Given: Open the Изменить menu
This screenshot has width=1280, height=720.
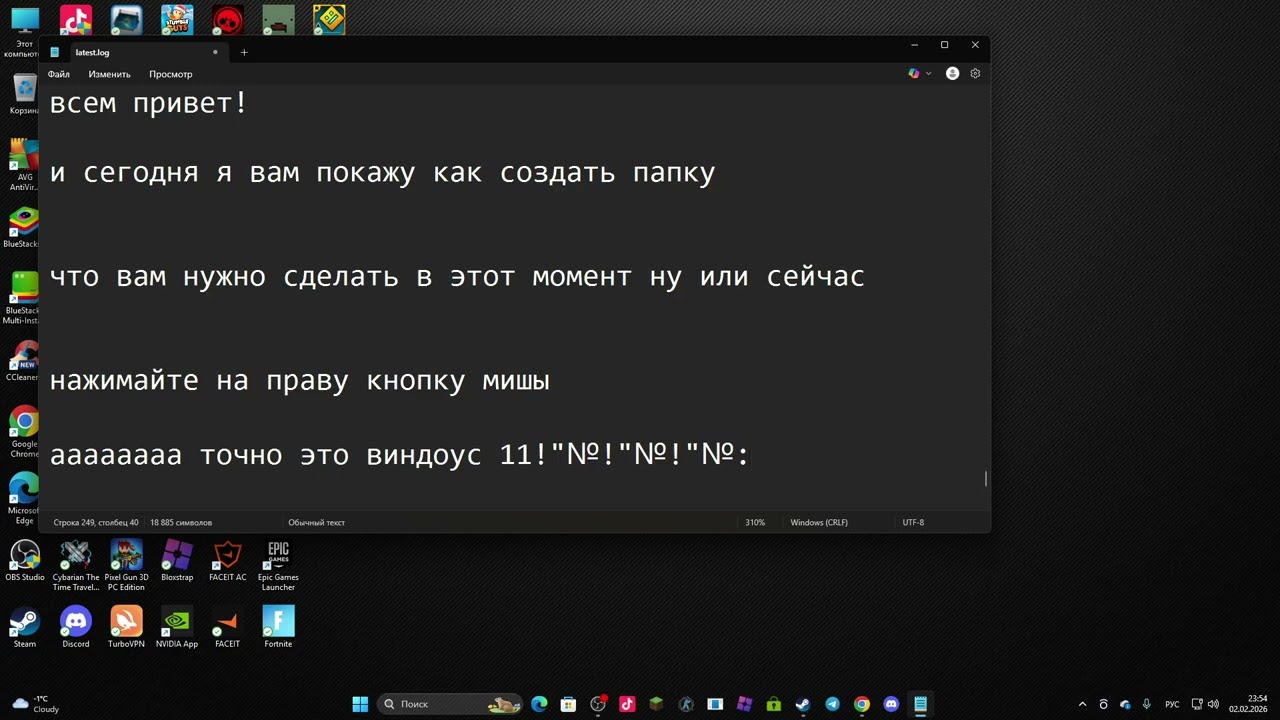Looking at the screenshot, I should click(x=109, y=74).
